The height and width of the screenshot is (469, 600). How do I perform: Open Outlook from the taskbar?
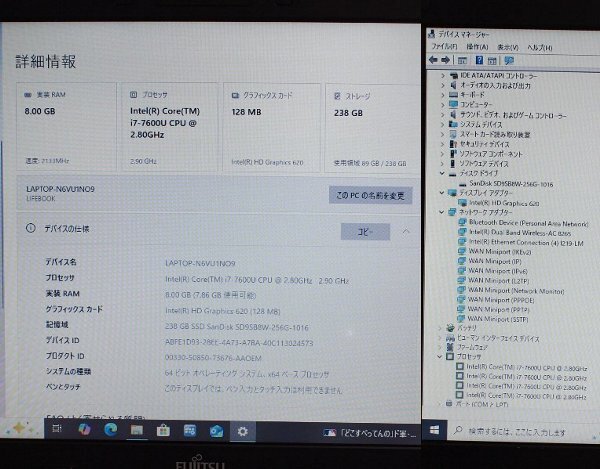coord(217,431)
